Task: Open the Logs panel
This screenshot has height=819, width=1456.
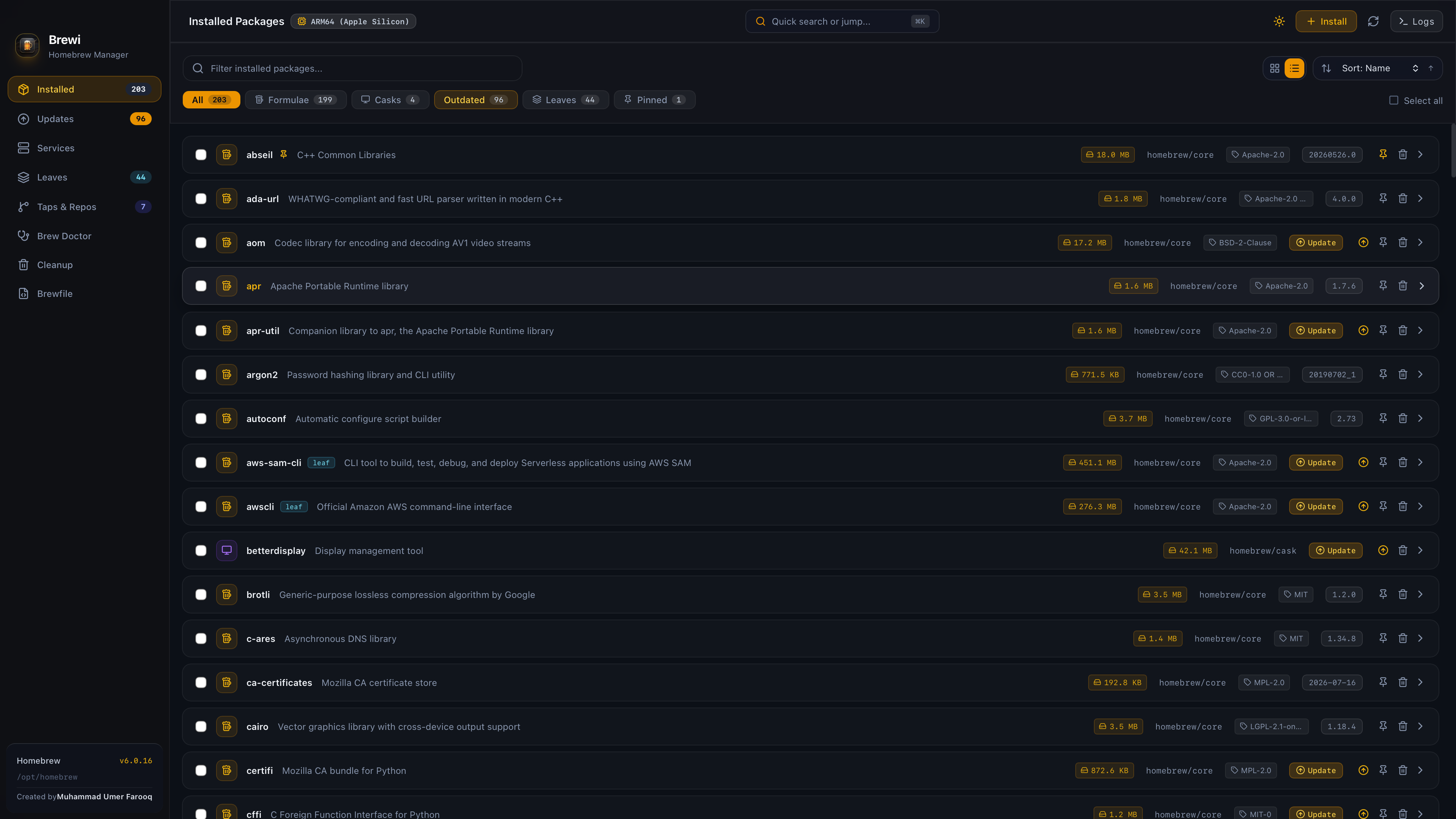Action: [1416, 22]
